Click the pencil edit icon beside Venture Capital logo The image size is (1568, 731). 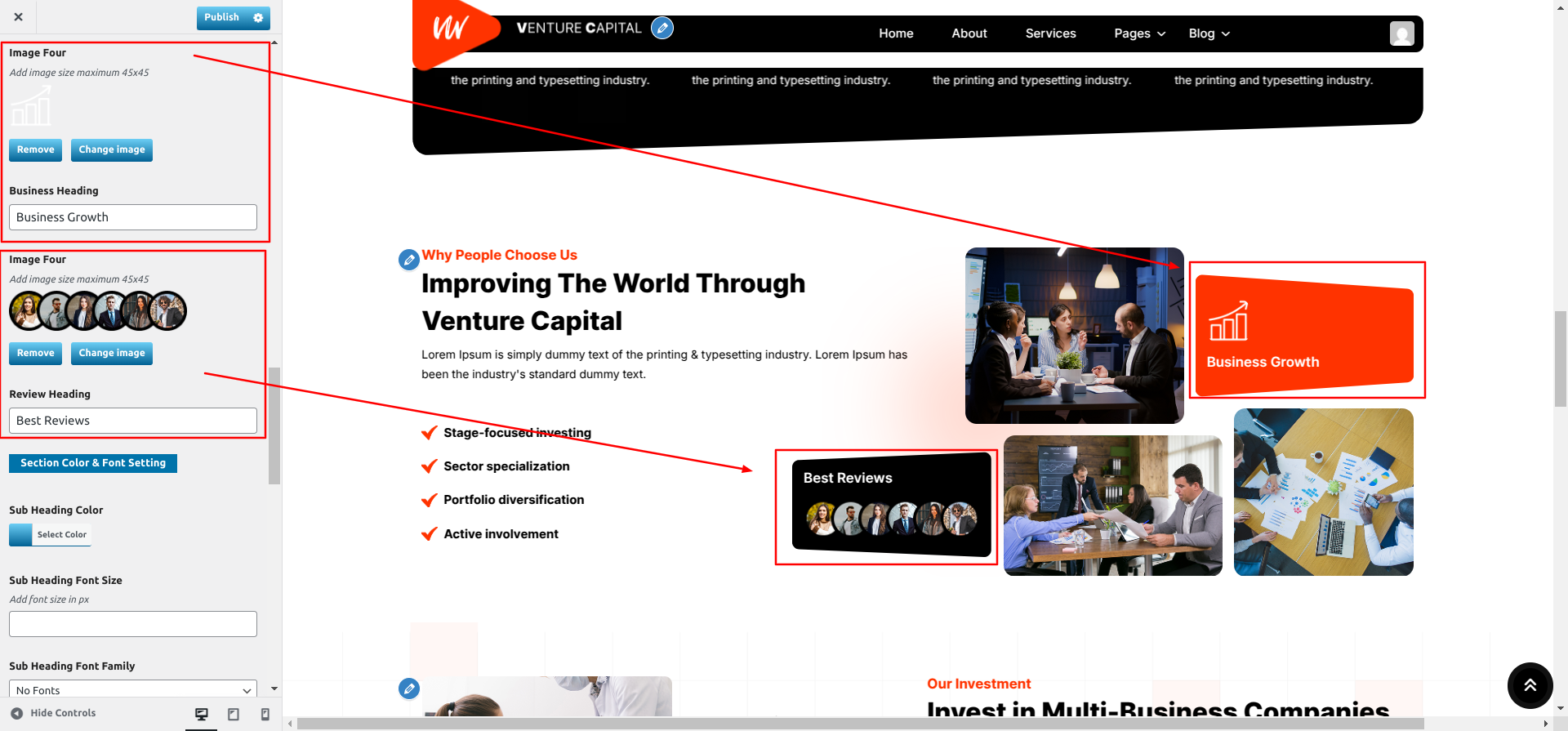662,29
